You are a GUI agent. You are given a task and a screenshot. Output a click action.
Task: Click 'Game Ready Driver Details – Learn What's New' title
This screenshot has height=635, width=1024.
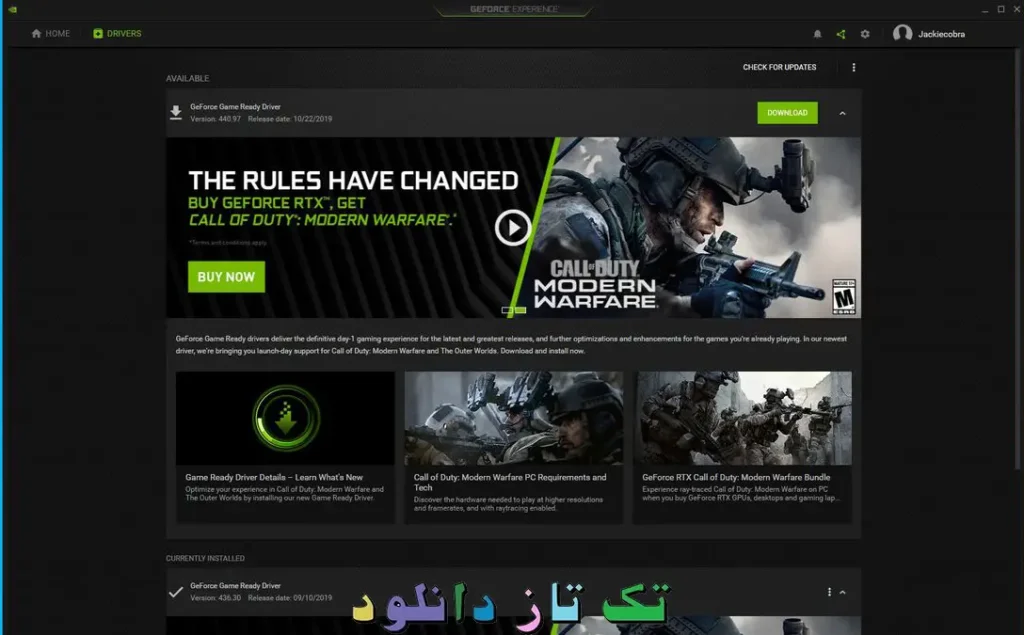tap(274, 478)
